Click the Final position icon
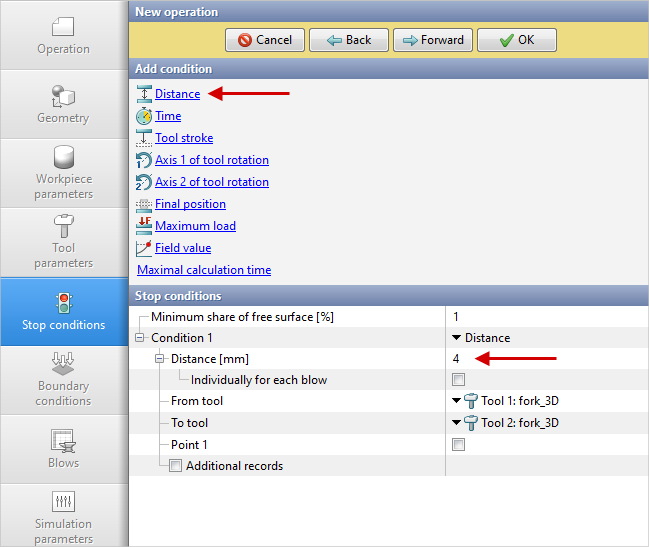This screenshot has width=649, height=547. click(144, 204)
